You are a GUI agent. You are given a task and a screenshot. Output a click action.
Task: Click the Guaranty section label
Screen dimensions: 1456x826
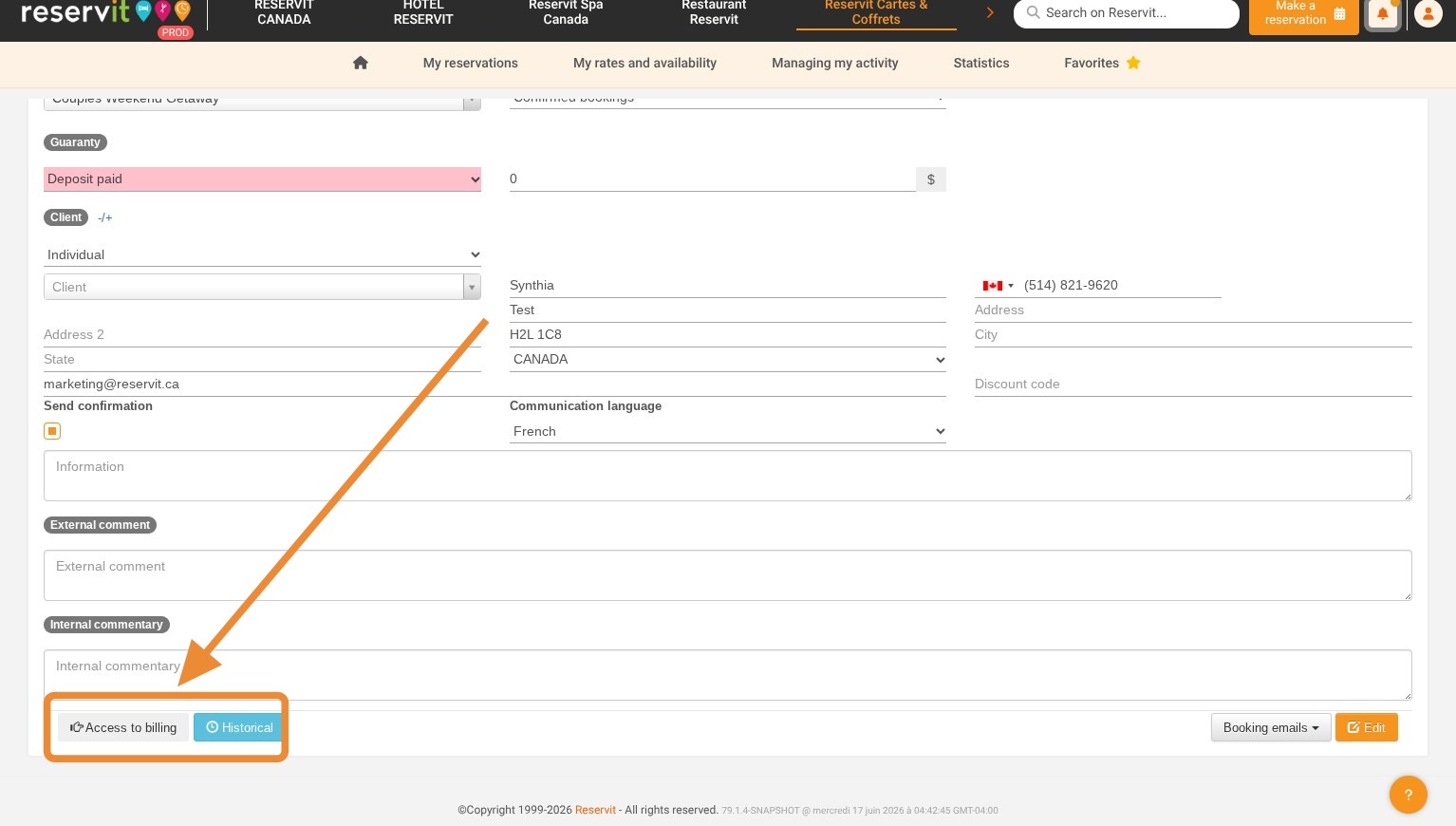75,142
